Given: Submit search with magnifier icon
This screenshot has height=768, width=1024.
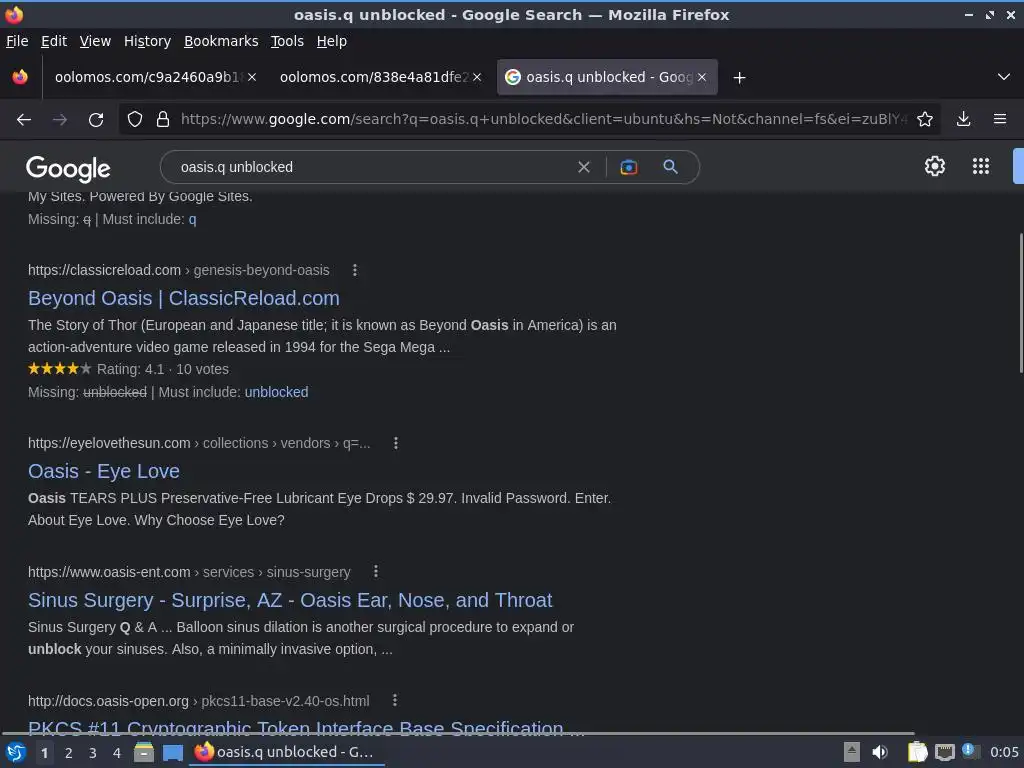Looking at the screenshot, I should point(670,167).
